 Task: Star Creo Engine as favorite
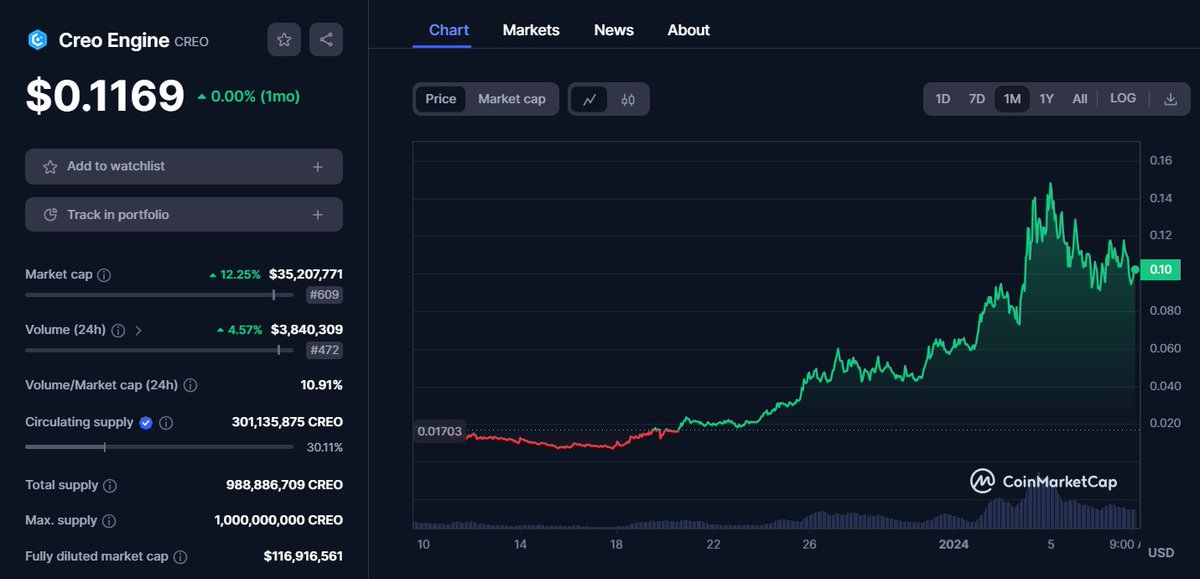point(284,40)
